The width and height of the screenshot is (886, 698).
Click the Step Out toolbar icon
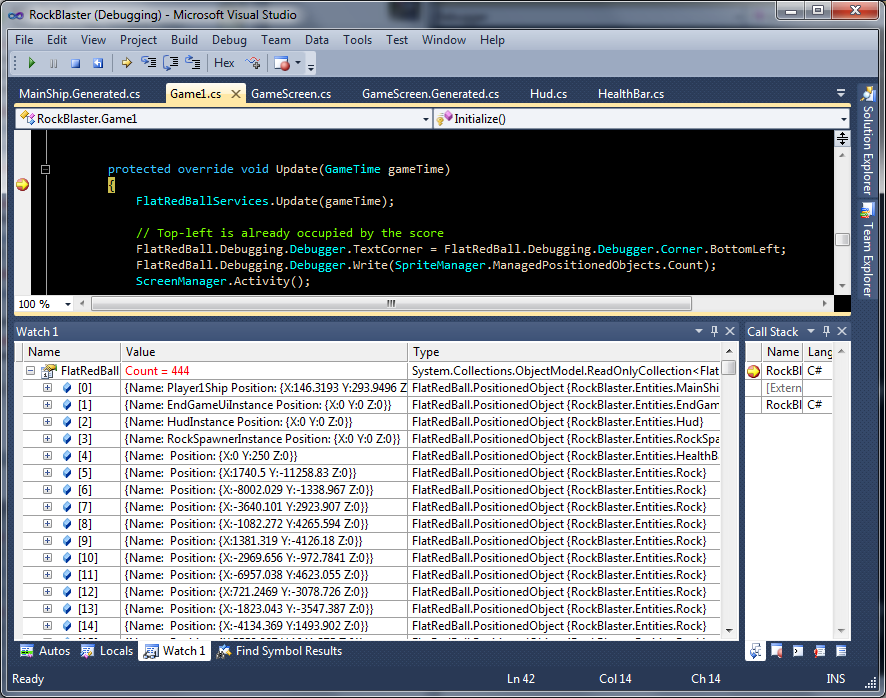click(x=193, y=63)
